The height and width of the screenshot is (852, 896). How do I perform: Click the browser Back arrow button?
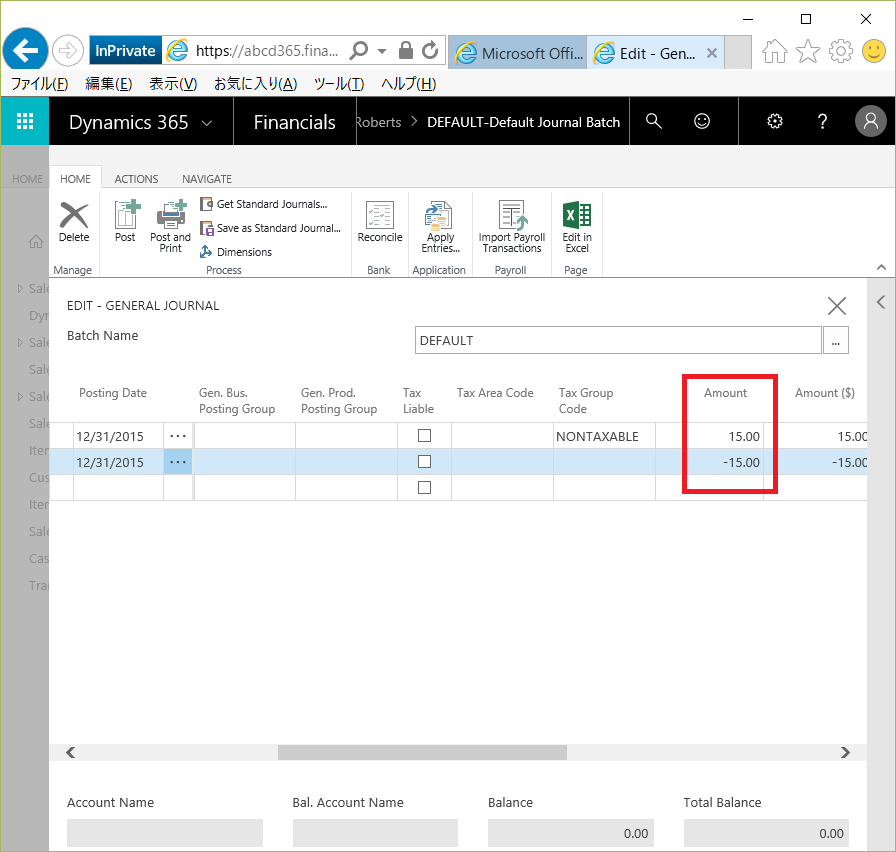25,50
